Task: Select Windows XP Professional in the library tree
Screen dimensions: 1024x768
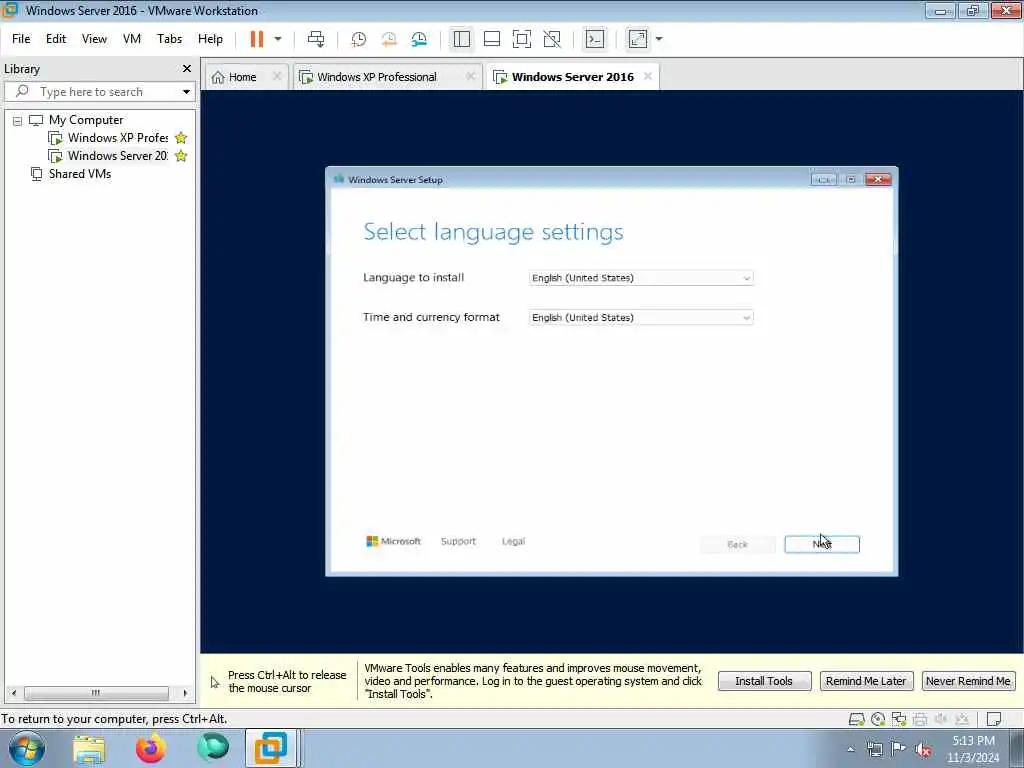Action: [x=118, y=138]
